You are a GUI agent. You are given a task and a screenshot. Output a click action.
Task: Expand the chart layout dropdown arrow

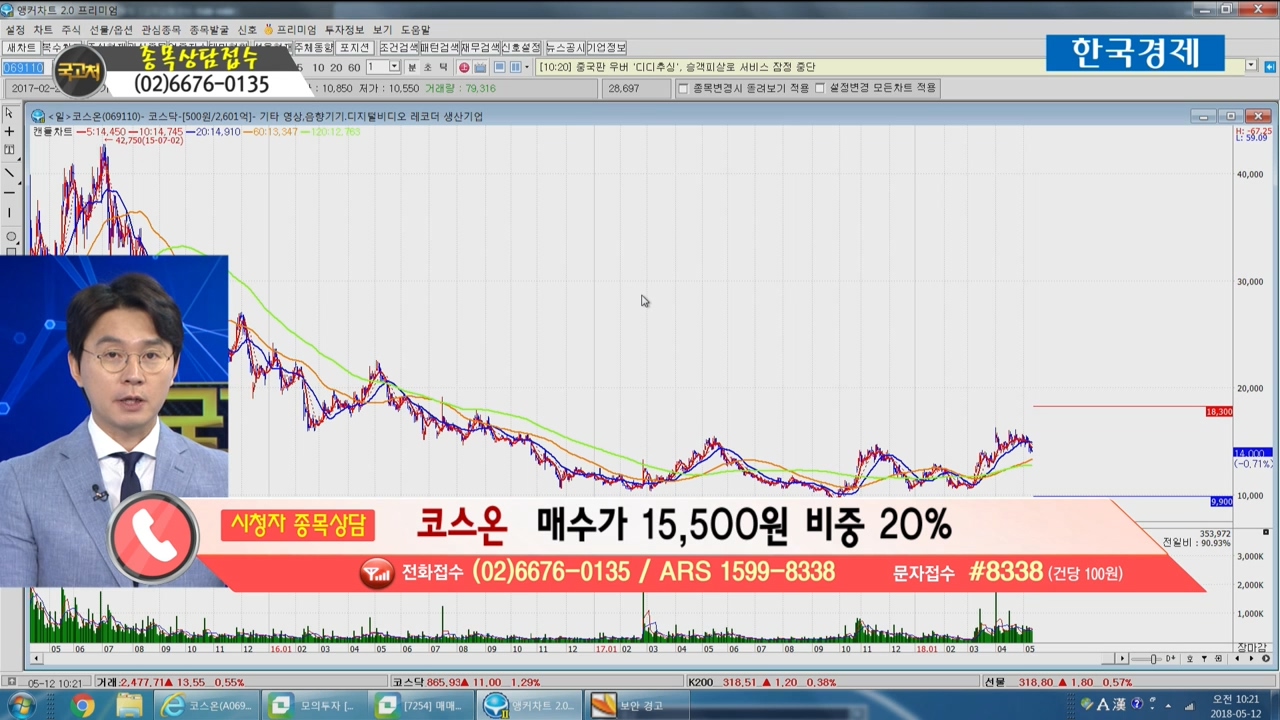528,67
